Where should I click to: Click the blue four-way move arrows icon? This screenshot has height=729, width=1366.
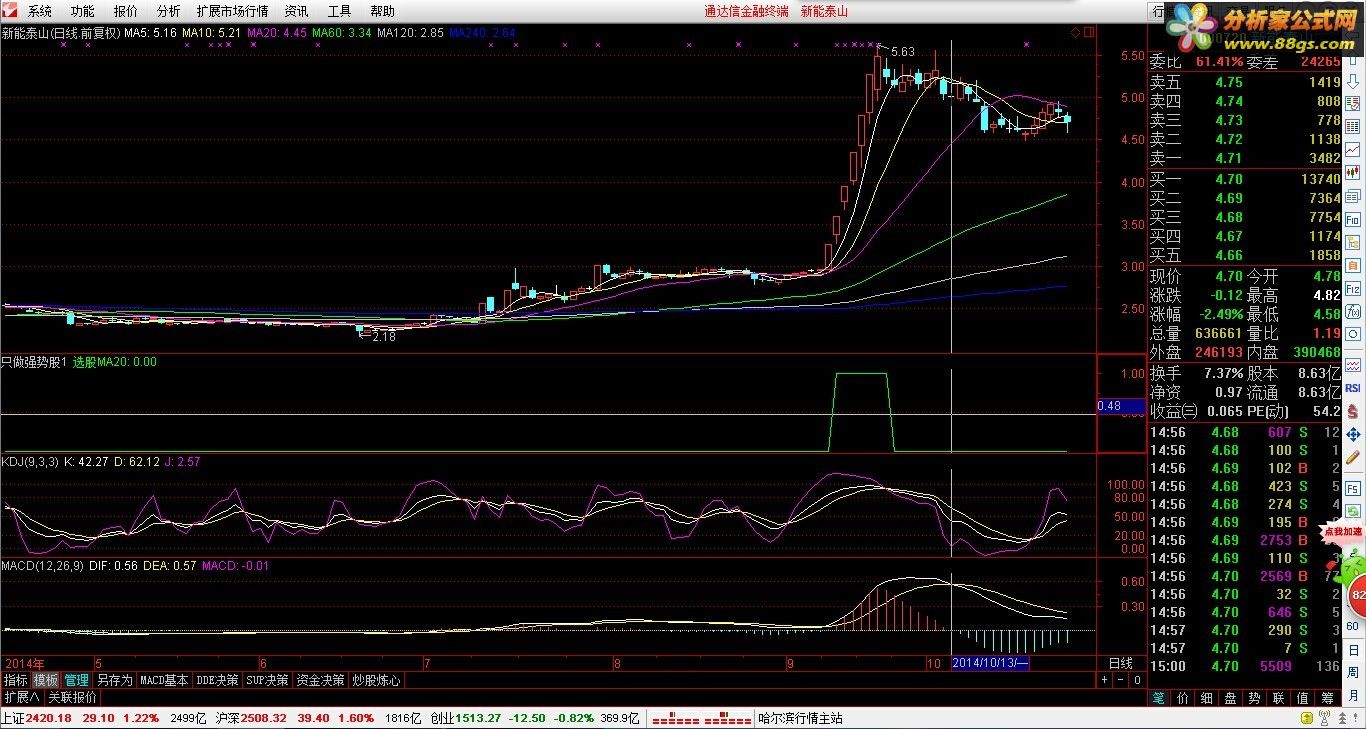tap(1353, 434)
